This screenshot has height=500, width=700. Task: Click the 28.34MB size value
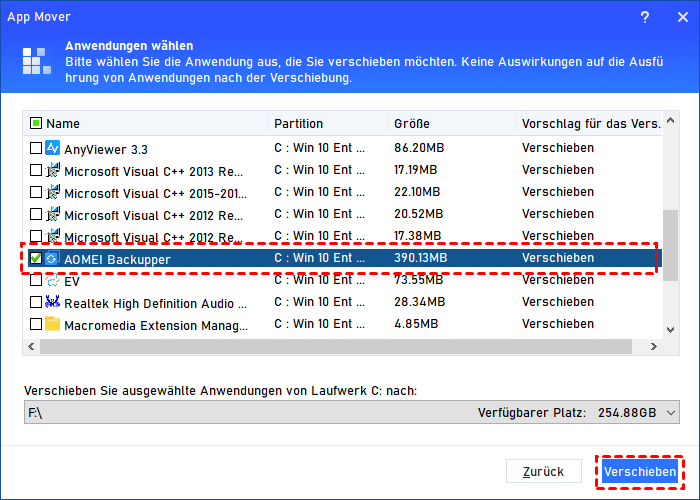(419, 302)
